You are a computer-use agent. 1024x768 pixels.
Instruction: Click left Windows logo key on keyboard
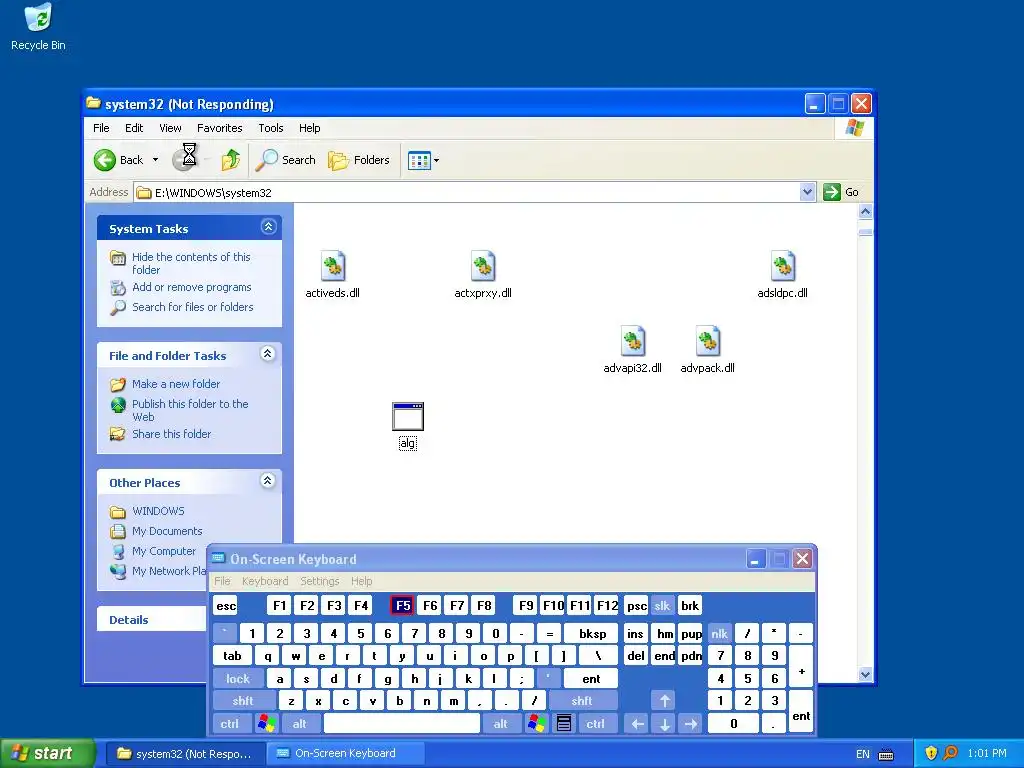pos(266,723)
